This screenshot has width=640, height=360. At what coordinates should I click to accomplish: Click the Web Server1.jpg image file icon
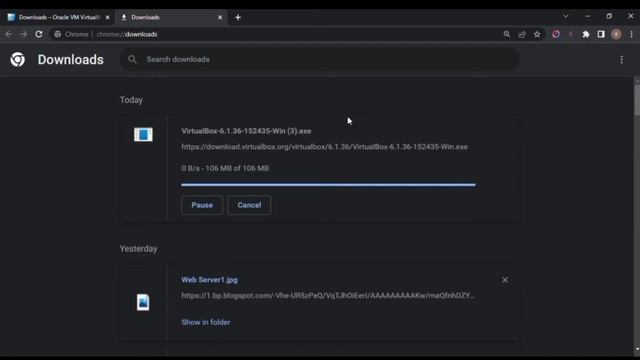143,302
